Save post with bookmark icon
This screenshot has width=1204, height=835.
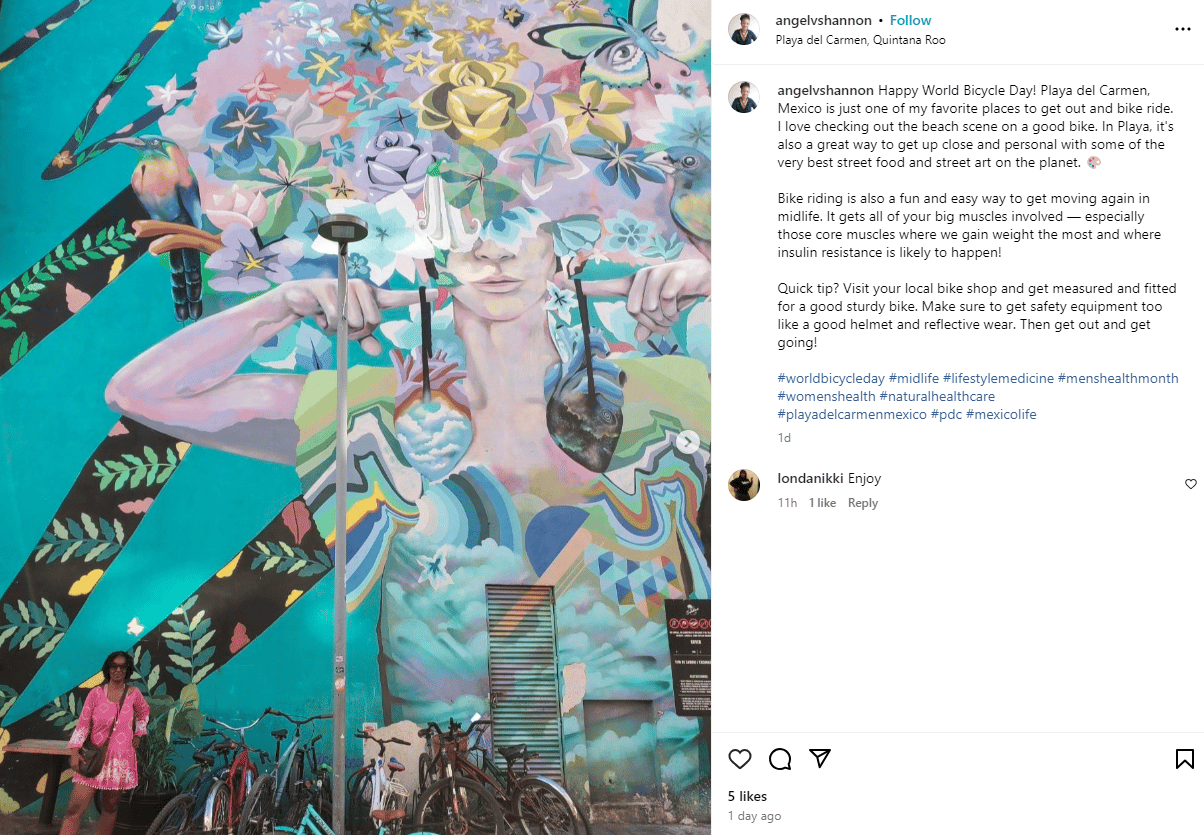[1184, 759]
